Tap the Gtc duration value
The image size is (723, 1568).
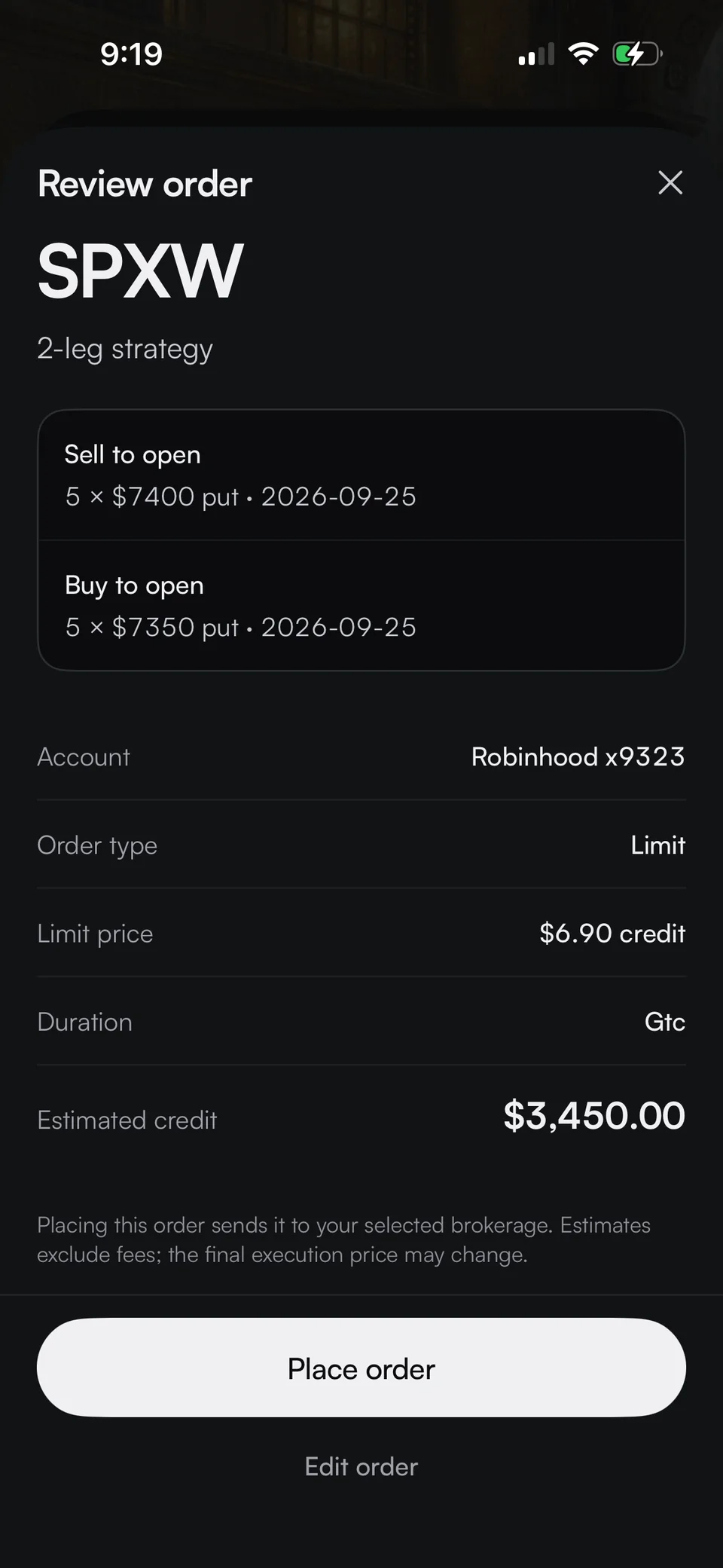(x=664, y=1022)
